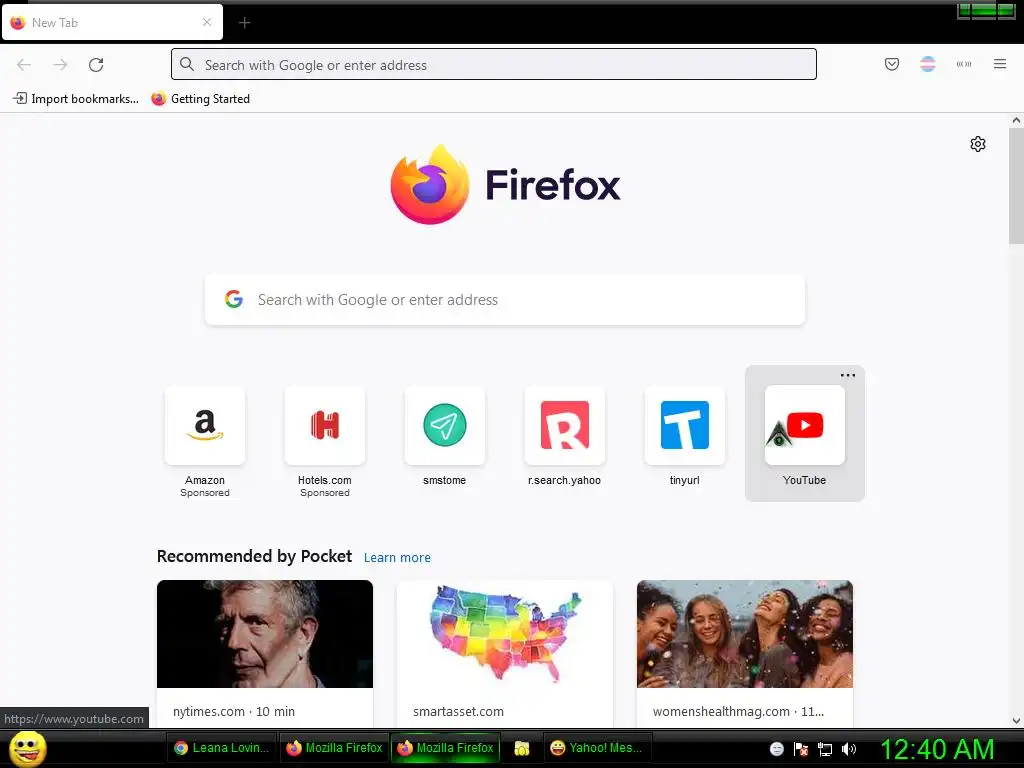1024x768 pixels.
Task: Click the Recommended by Pocket heading
Action: click(x=254, y=556)
